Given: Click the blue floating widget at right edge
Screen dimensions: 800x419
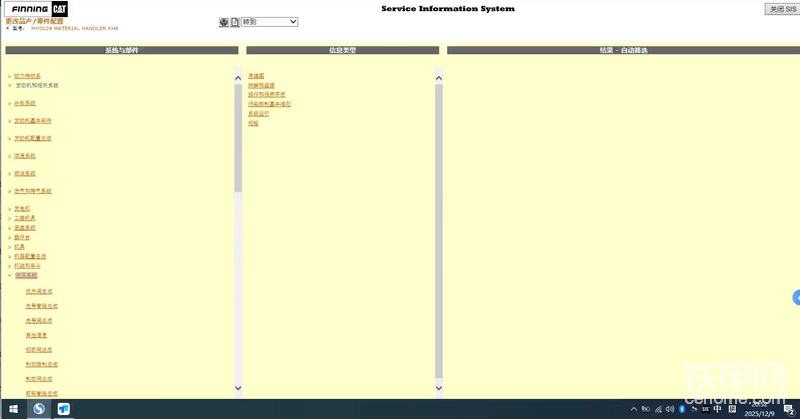Looking at the screenshot, I should (x=796, y=297).
